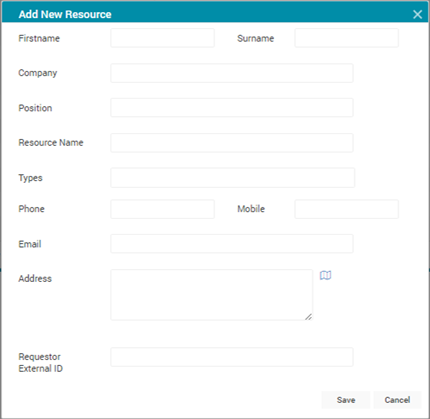This screenshot has width=430, height=419.
Task: Focus the Surname input field
Action: 347,38
